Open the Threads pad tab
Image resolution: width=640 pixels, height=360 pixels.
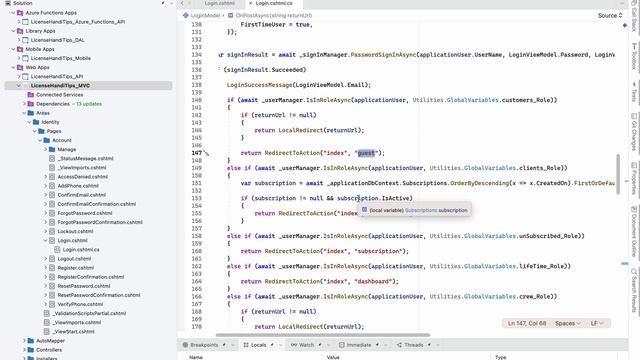pyautogui.click(x=413, y=345)
